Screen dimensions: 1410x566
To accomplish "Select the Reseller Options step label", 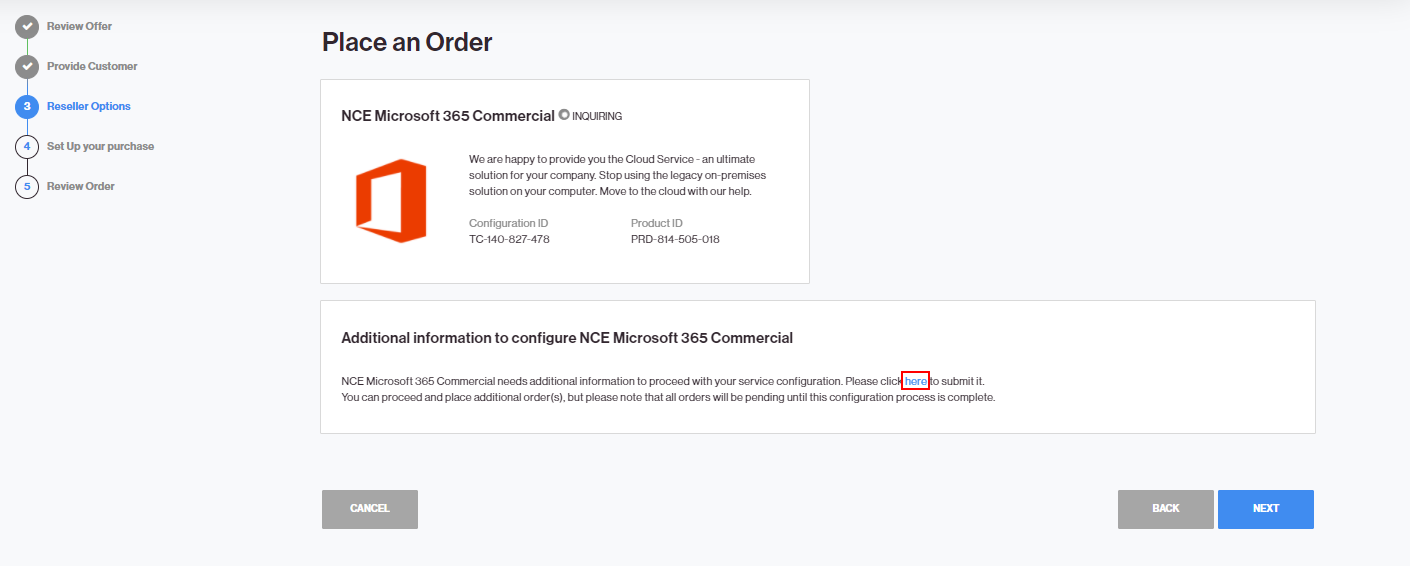I will (88, 106).
